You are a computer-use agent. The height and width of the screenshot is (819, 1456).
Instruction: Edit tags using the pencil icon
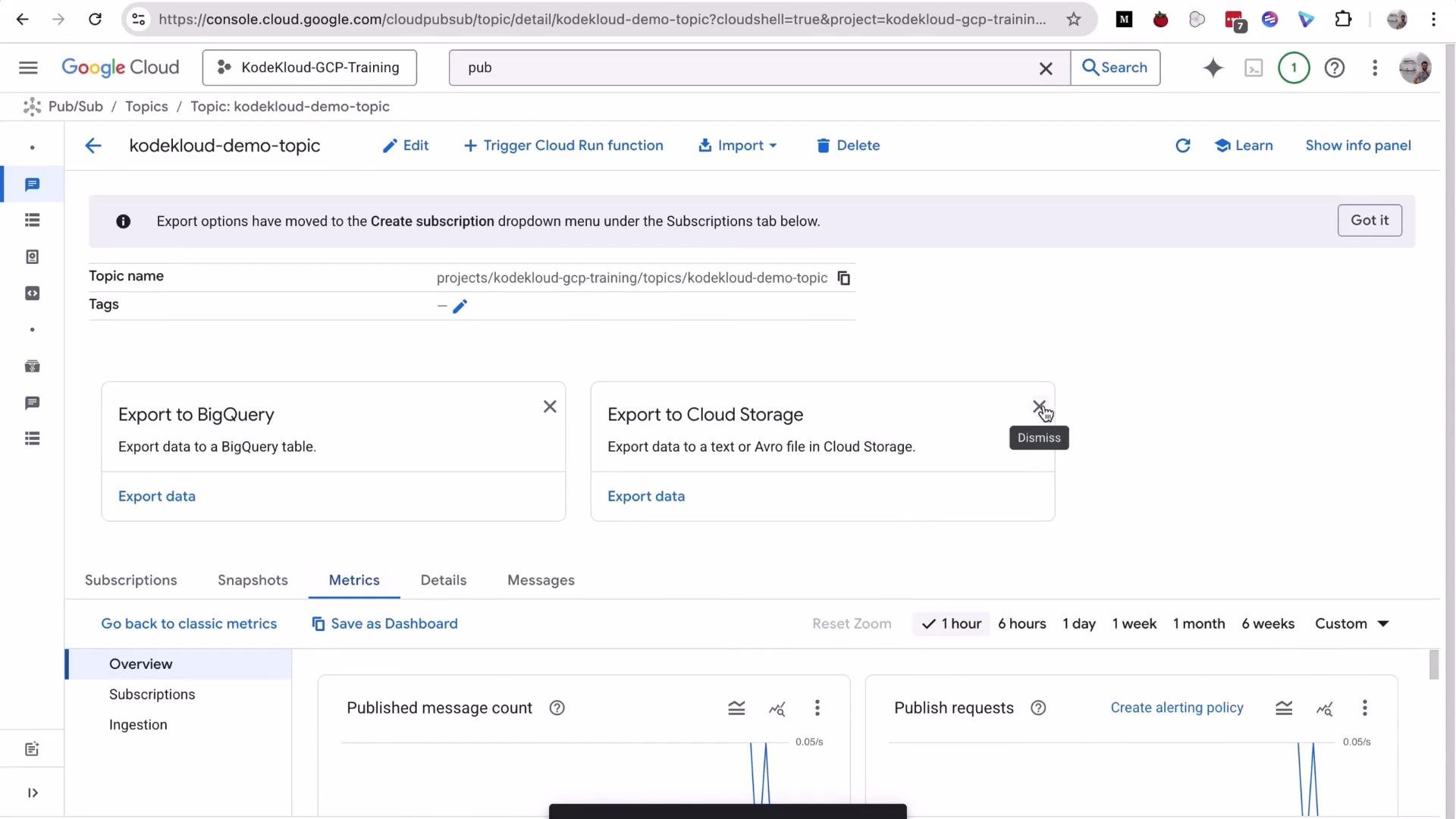click(460, 306)
